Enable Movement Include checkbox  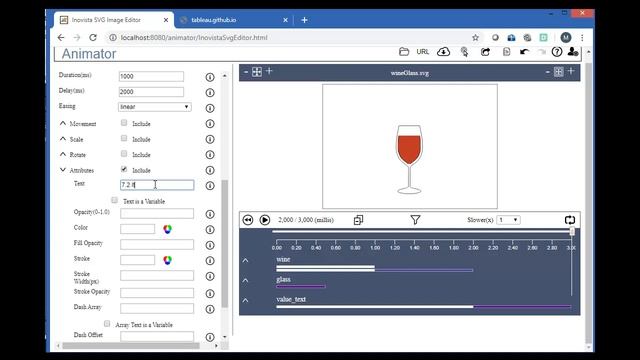coord(124,122)
